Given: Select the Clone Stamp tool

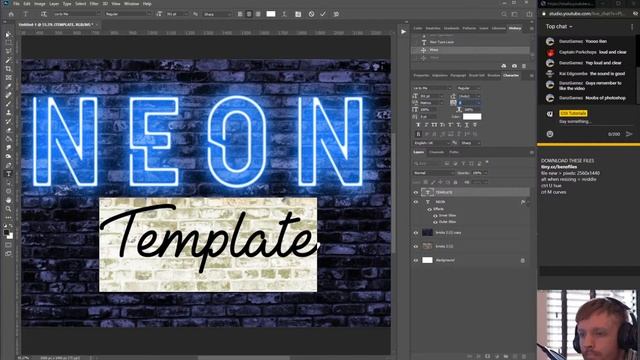Looking at the screenshot, I should (x=8, y=112).
